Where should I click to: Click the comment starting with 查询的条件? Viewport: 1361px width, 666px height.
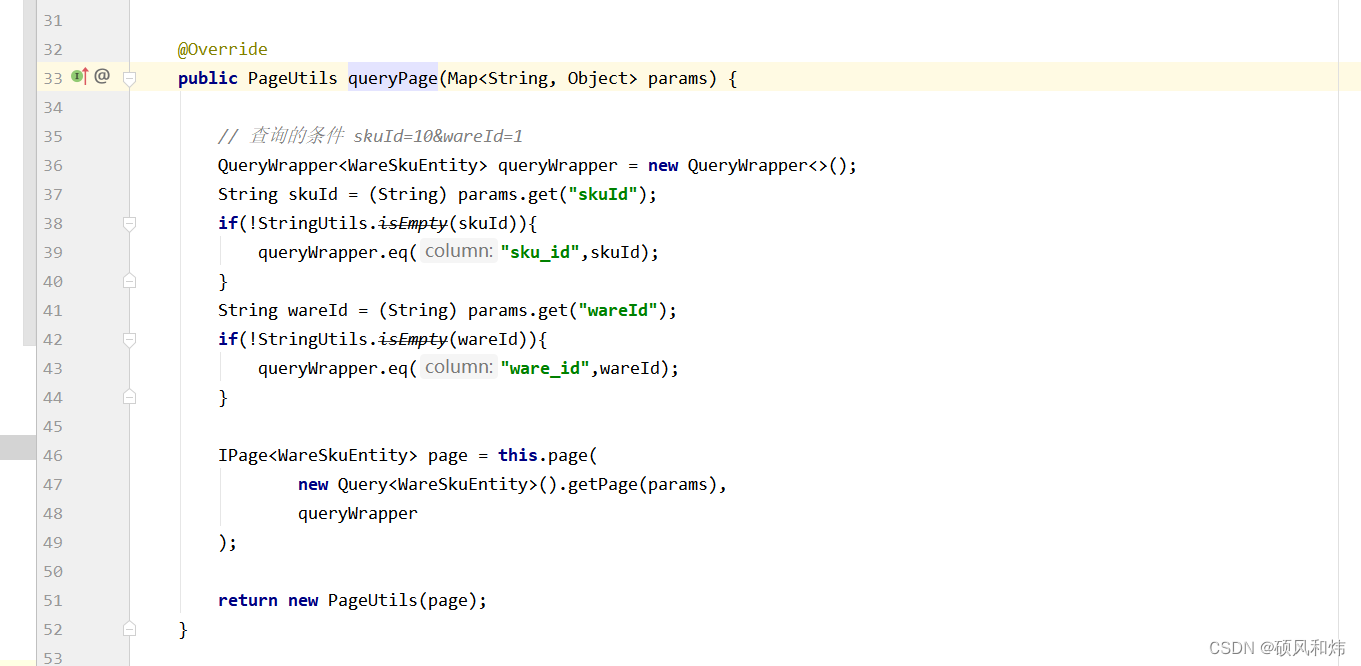[x=370, y=136]
